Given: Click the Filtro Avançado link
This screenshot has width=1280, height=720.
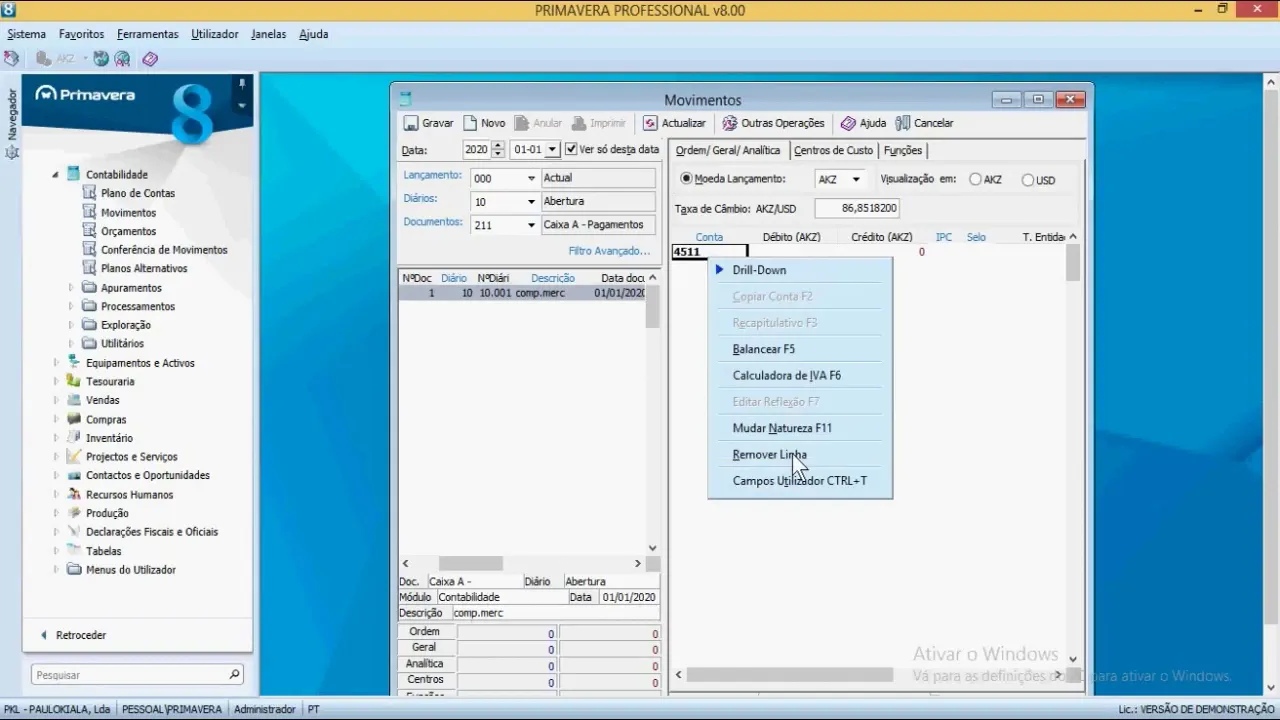Looking at the screenshot, I should [x=609, y=251].
